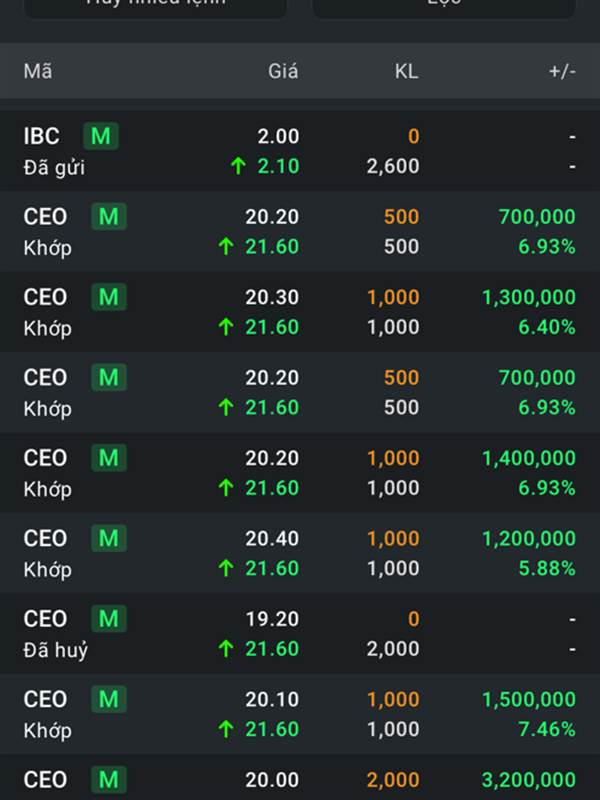Open the CEO order with 6.40% gain

pos(300,312)
